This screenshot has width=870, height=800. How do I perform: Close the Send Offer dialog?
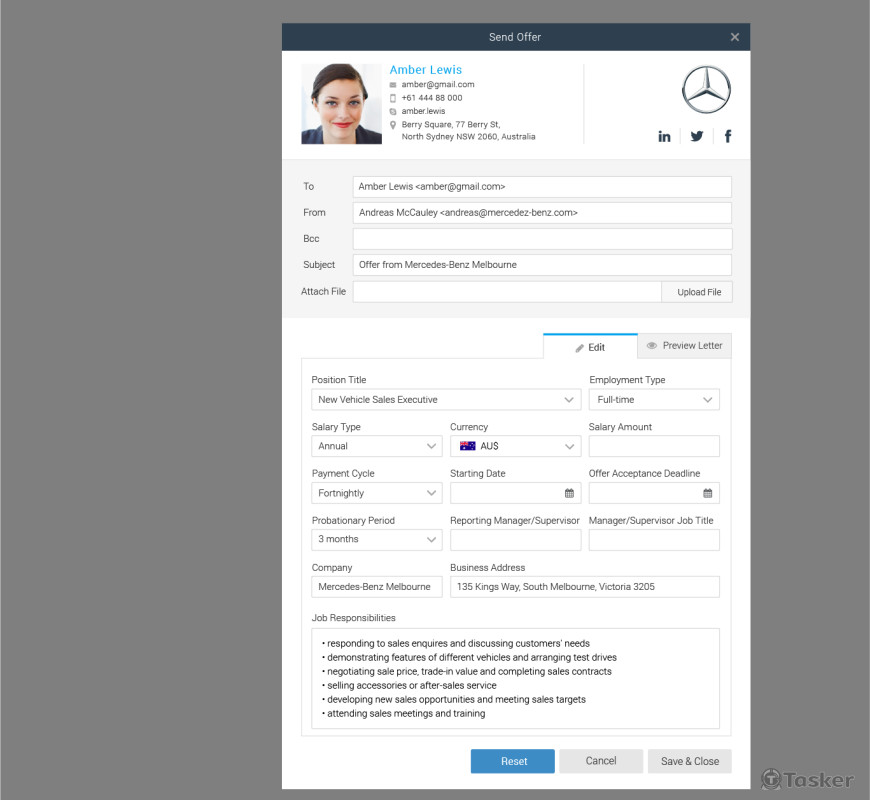[x=734, y=37]
